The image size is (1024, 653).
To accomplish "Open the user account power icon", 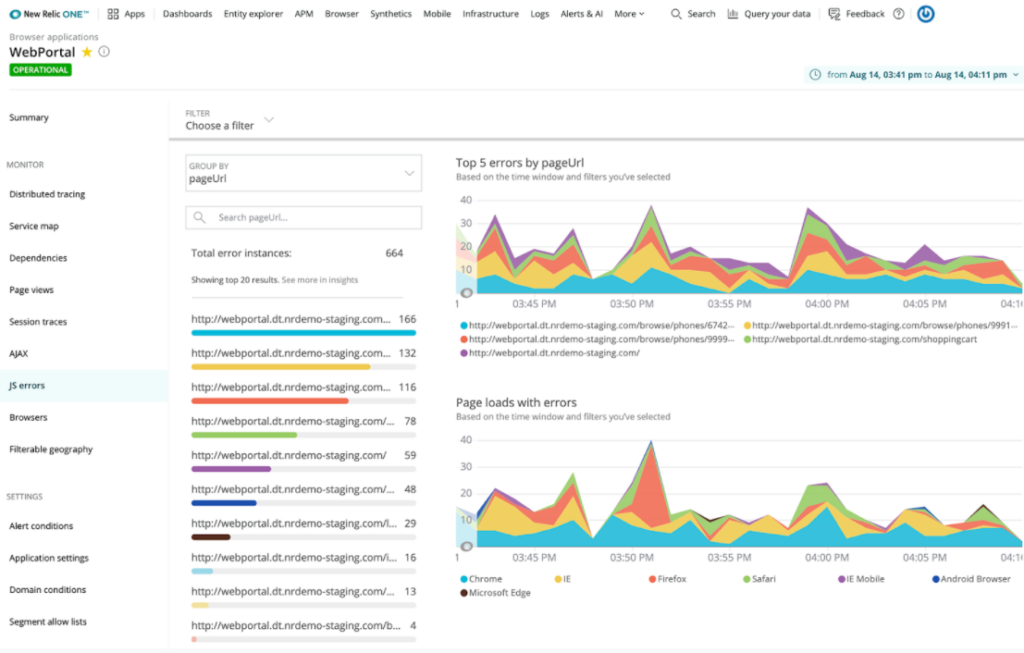I will point(925,14).
